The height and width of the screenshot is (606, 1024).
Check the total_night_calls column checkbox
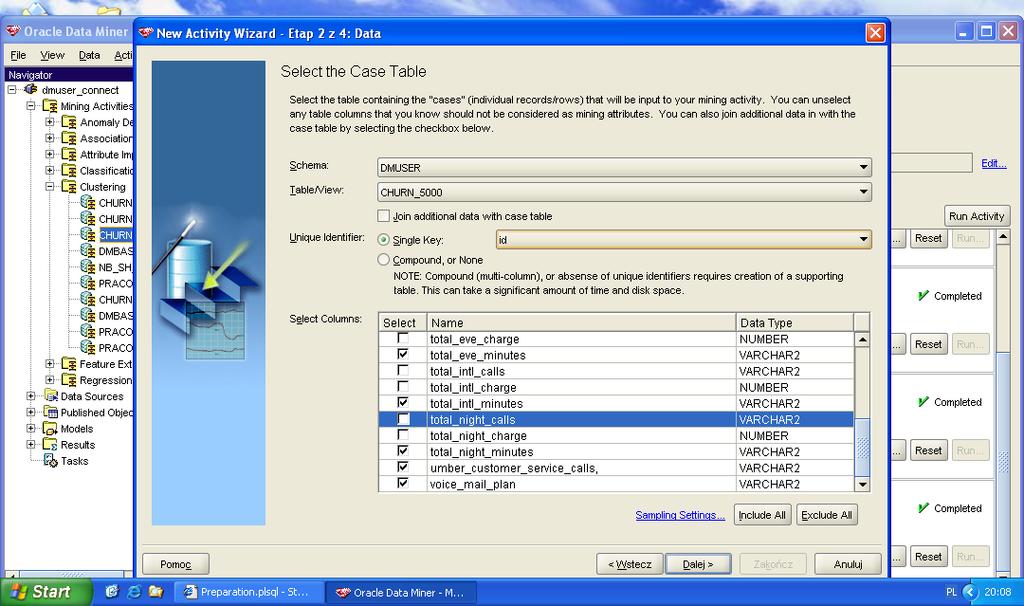point(403,419)
